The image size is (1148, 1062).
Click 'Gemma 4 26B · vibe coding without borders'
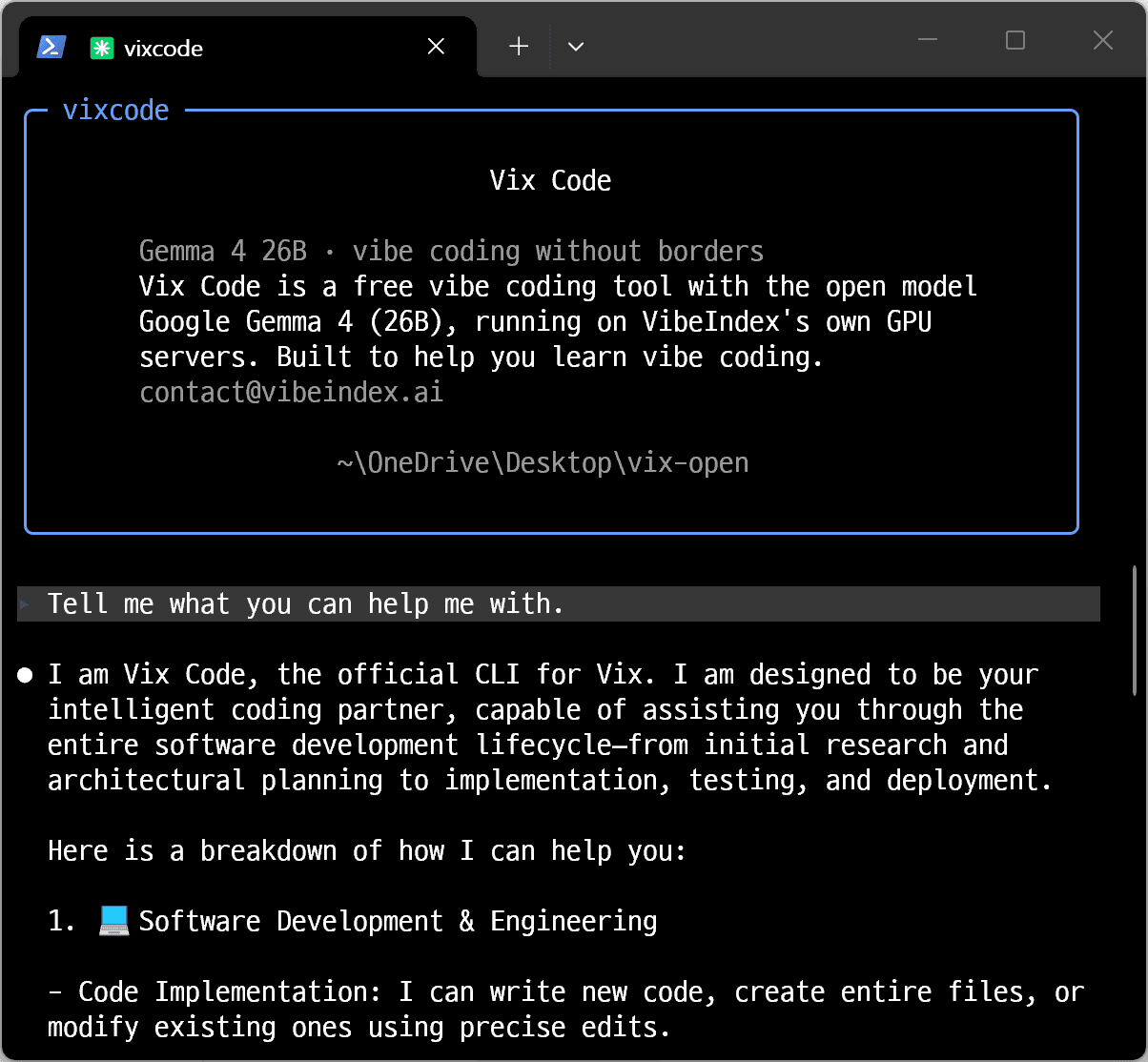(451, 252)
